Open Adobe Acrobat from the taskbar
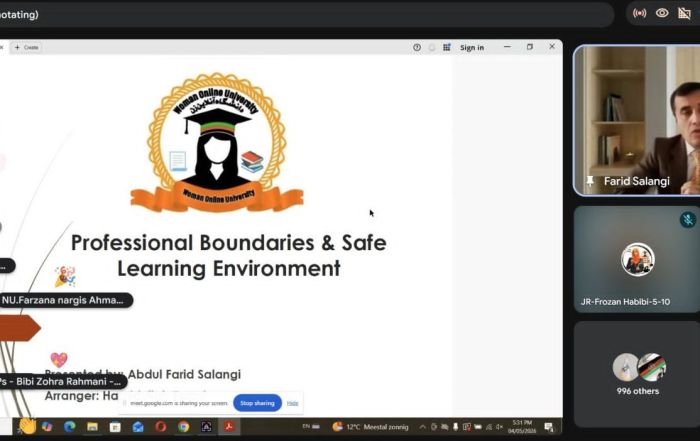The height and width of the screenshot is (441, 700). (229, 427)
